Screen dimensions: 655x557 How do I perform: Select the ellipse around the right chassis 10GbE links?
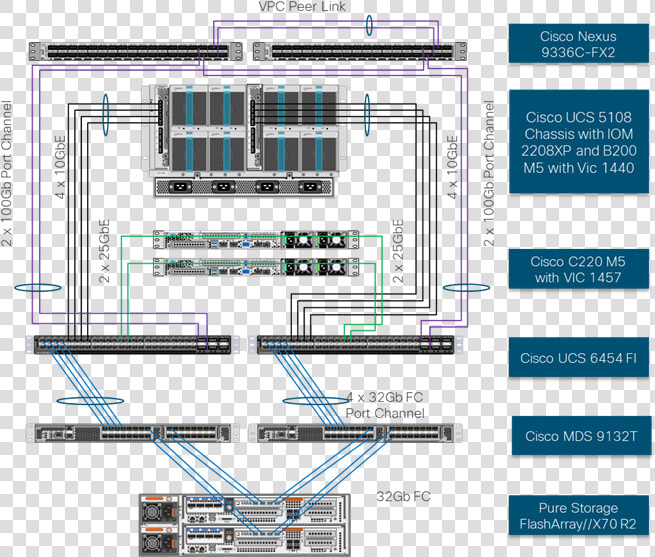[367, 115]
